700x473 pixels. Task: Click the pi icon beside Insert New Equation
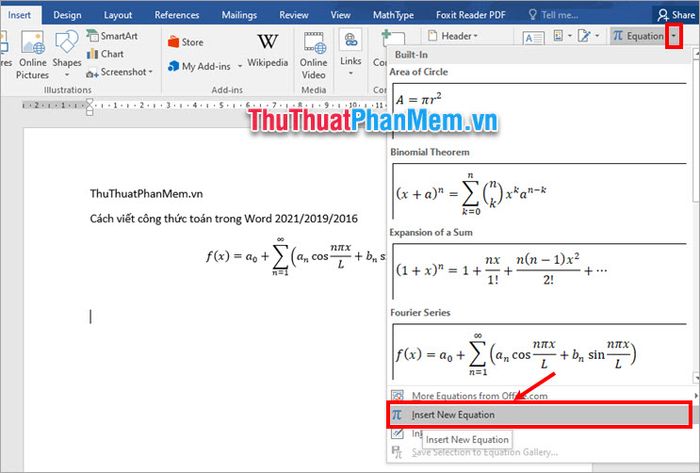(x=397, y=415)
